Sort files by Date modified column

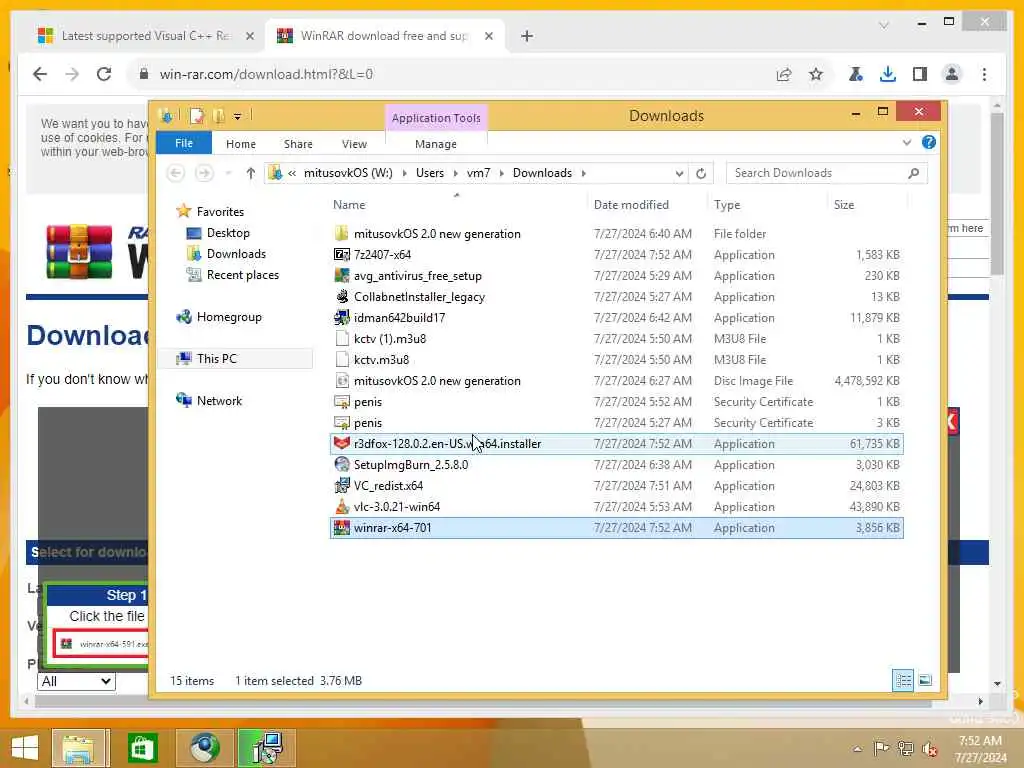point(648,205)
